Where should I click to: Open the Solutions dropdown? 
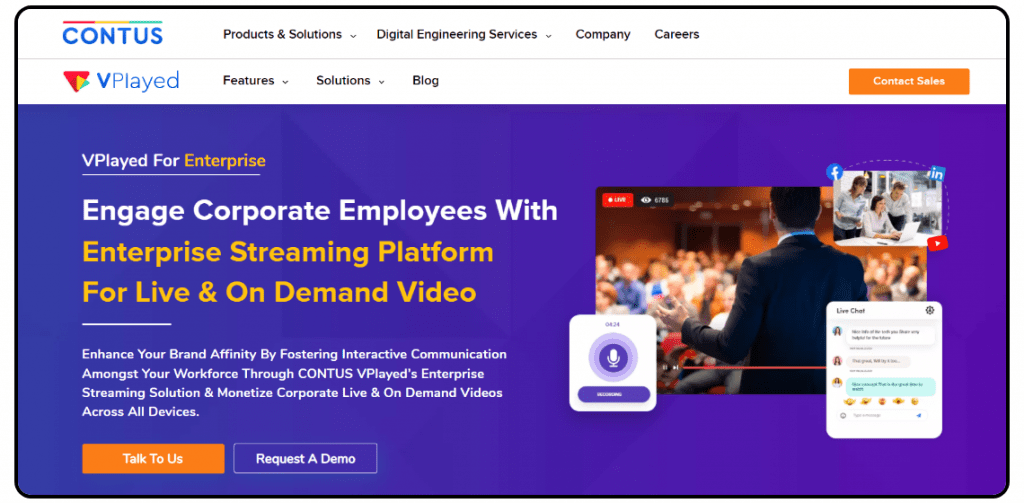pyautogui.click(x=350, y=81)
